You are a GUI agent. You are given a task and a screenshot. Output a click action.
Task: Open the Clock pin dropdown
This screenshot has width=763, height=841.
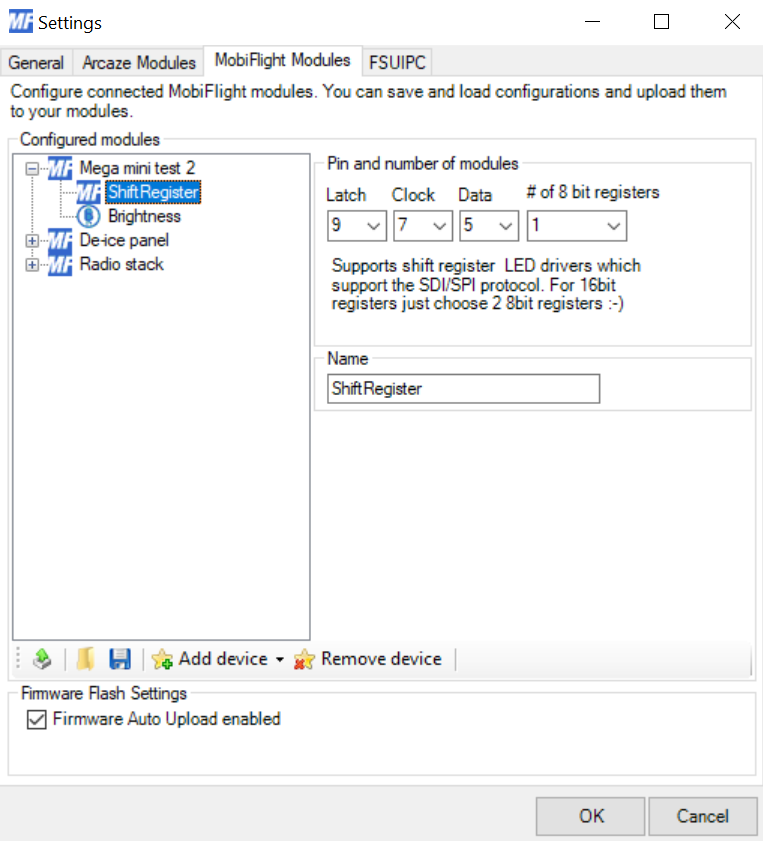pos(423,225)
